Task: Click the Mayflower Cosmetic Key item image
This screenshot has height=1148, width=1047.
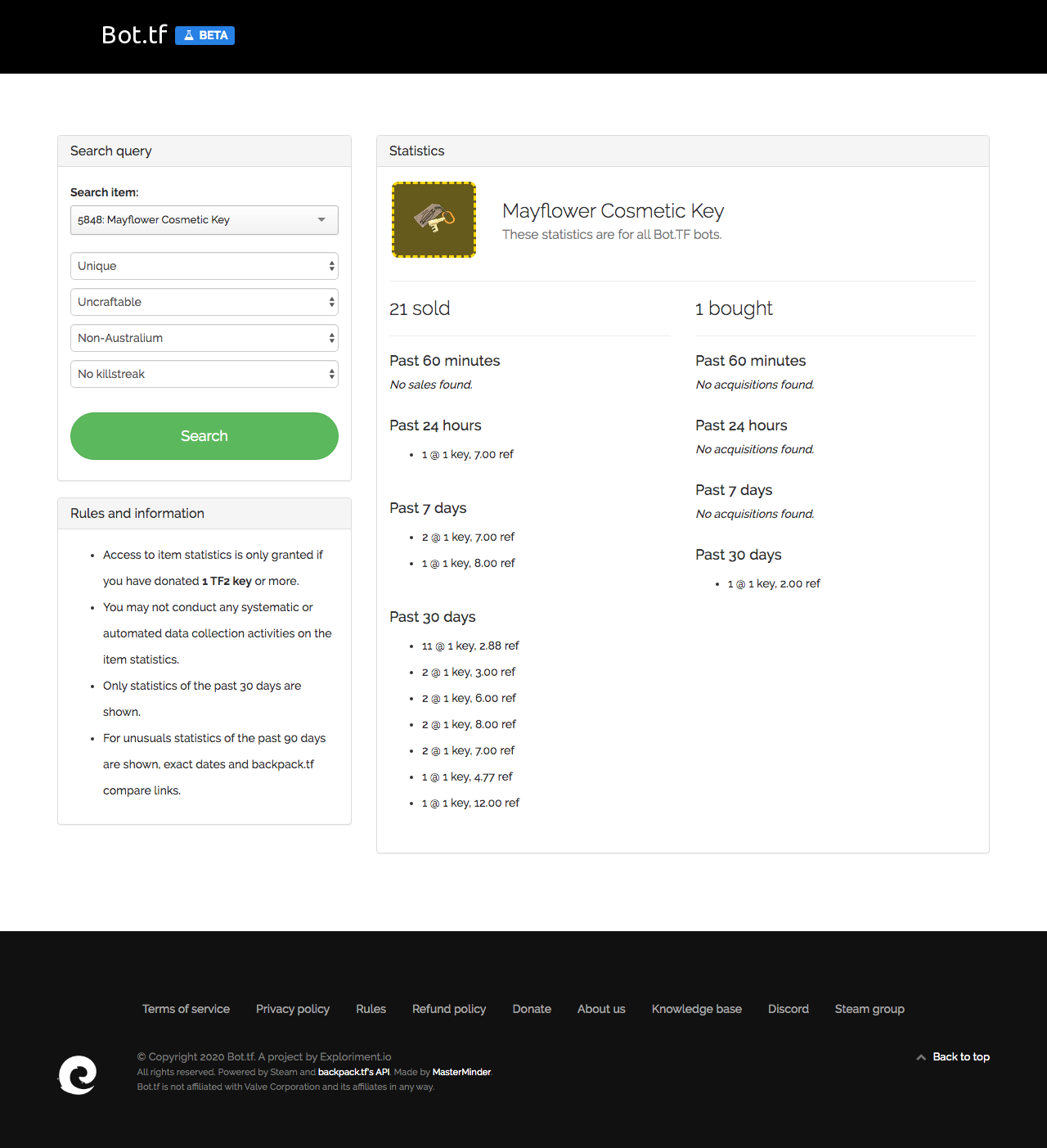Action: pyautogui.click(x=434, y=219)
